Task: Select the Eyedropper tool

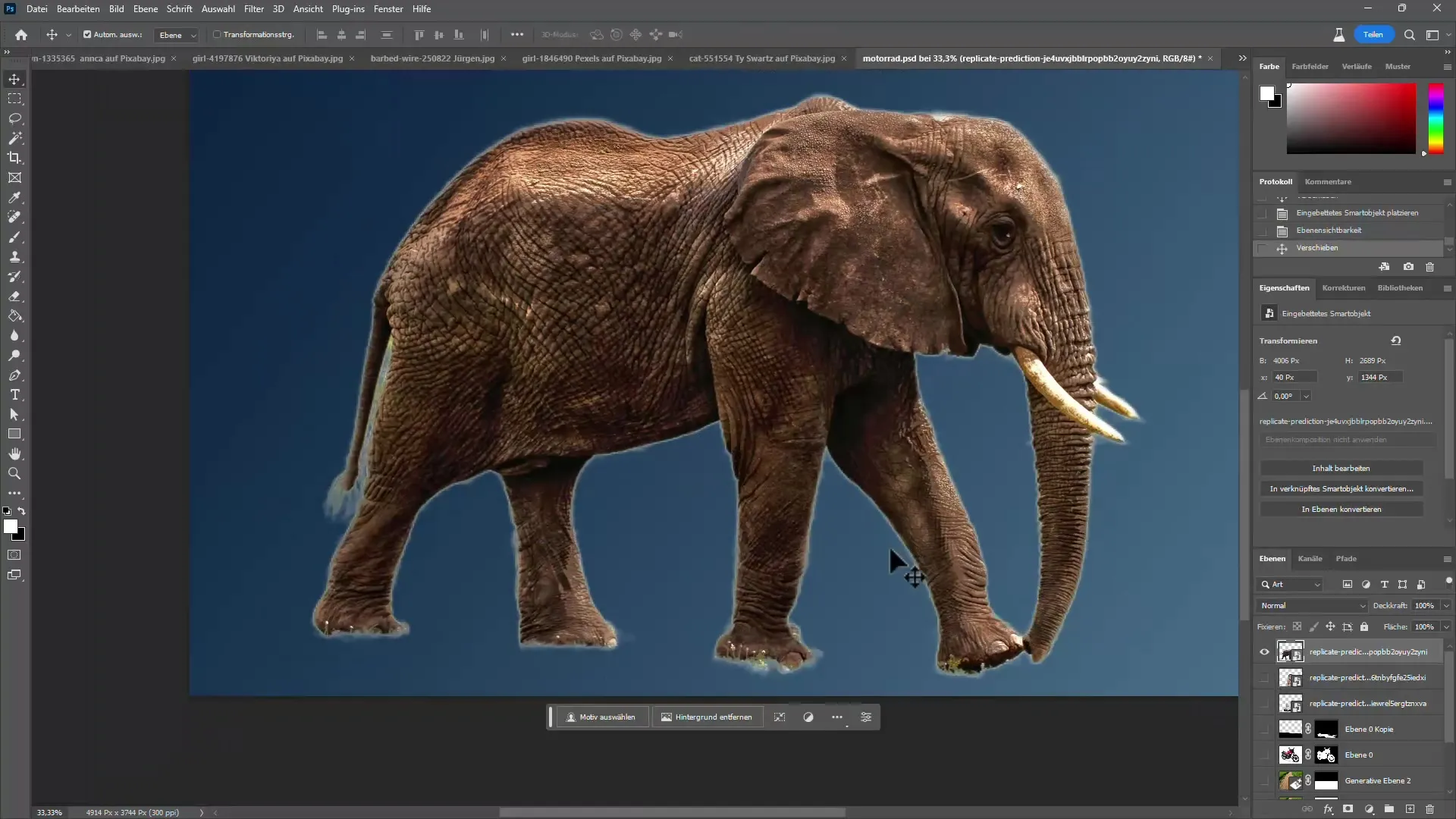Action: [x=14, y=198]
